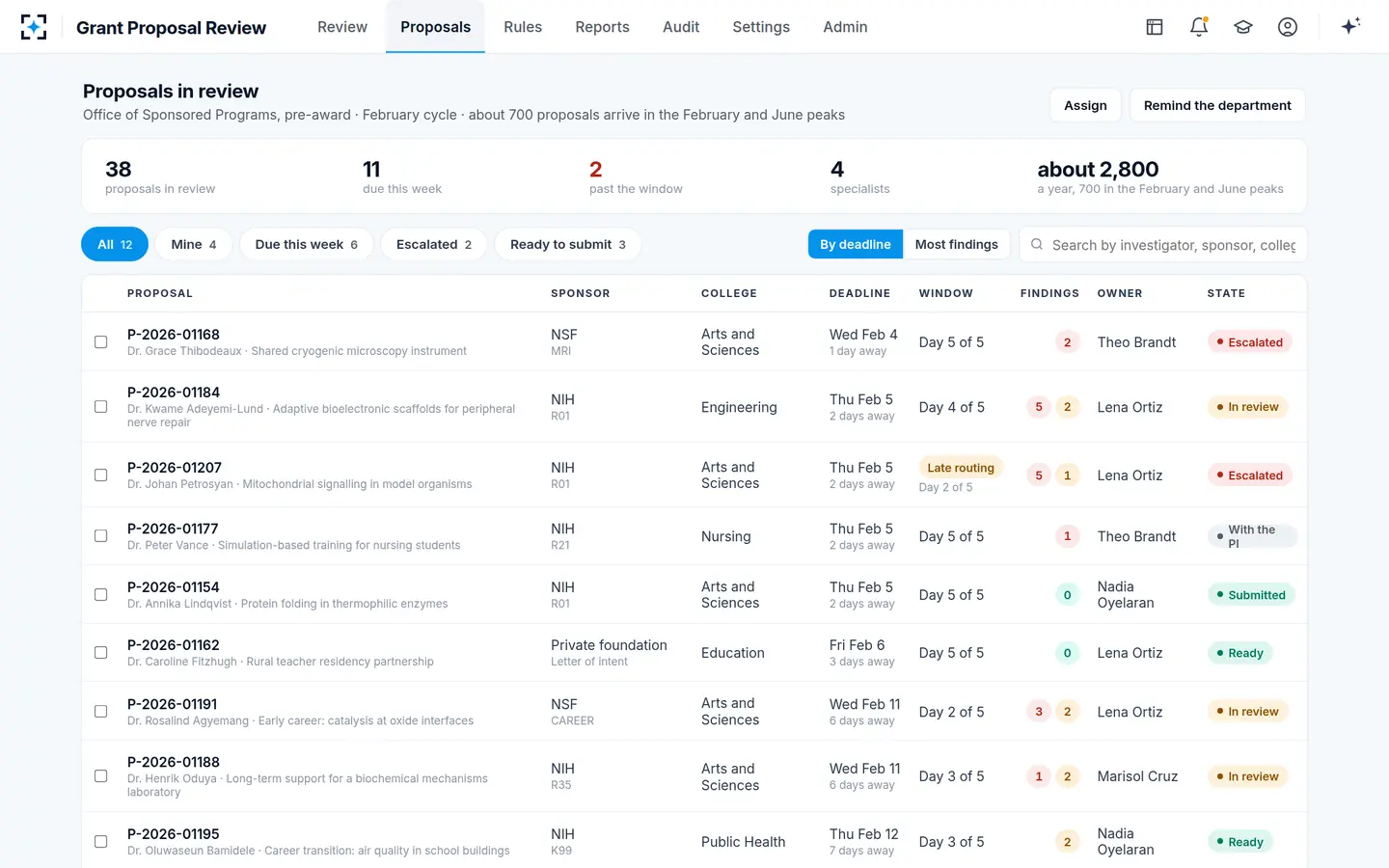
Task: Check the P-2026-01207 row checkbox
Action: (100, 475)
